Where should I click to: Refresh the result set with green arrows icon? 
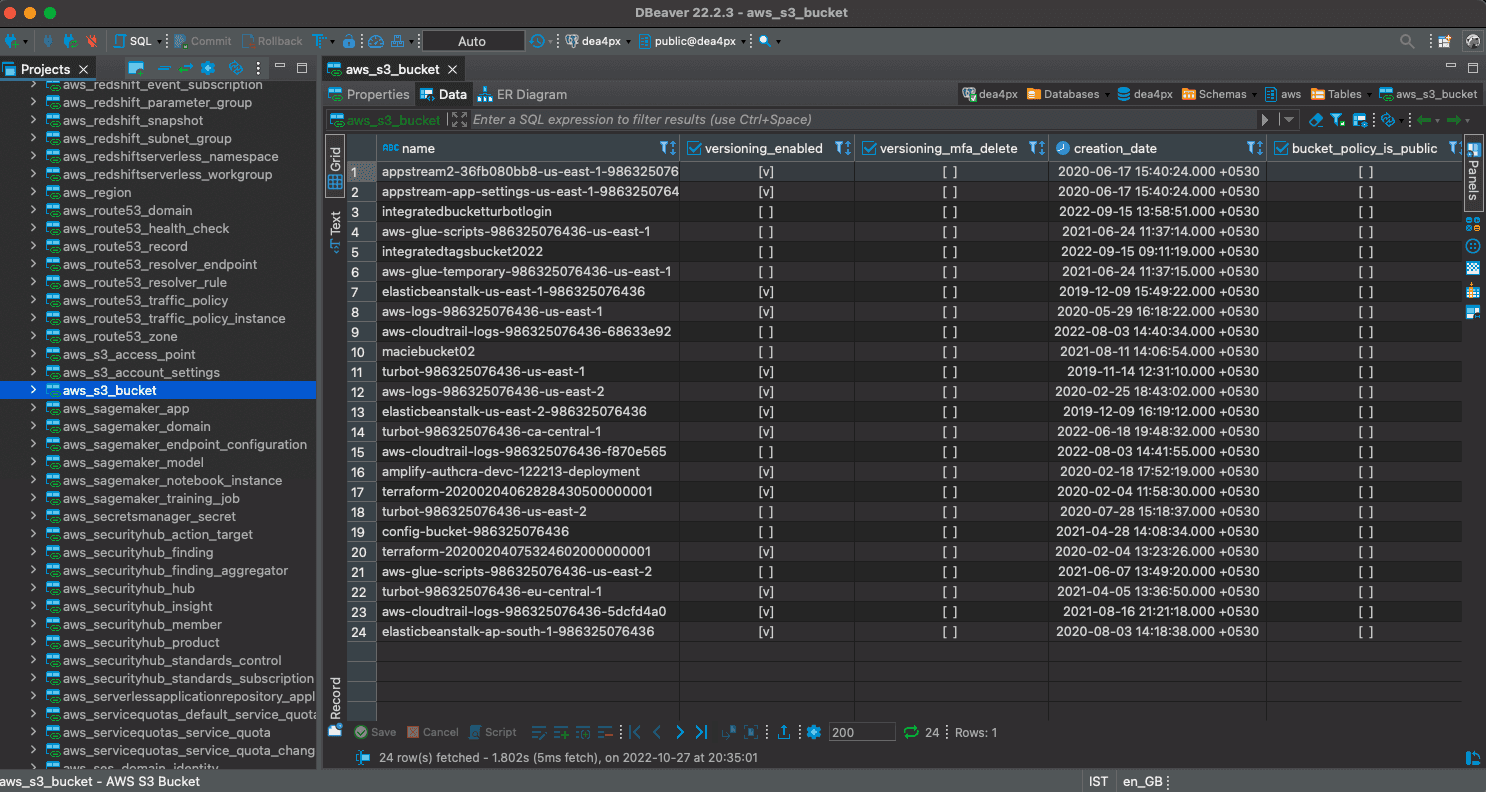pos(910,732)
